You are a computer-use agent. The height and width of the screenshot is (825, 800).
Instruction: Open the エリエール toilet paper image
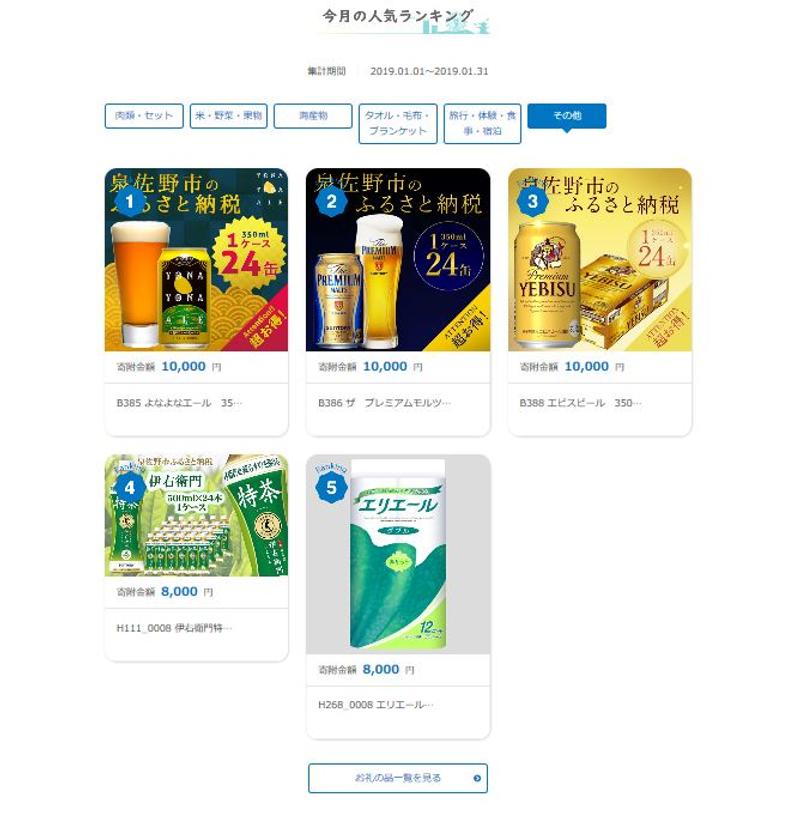click(398, 554)
